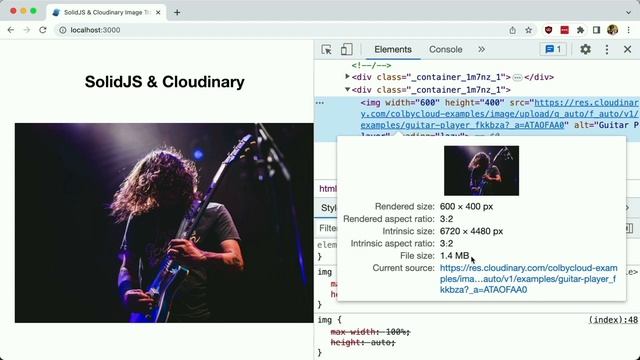Click the SolidJS & Cloudinary heading
Screen dimensions: 640x360
(x=164, y=82)
